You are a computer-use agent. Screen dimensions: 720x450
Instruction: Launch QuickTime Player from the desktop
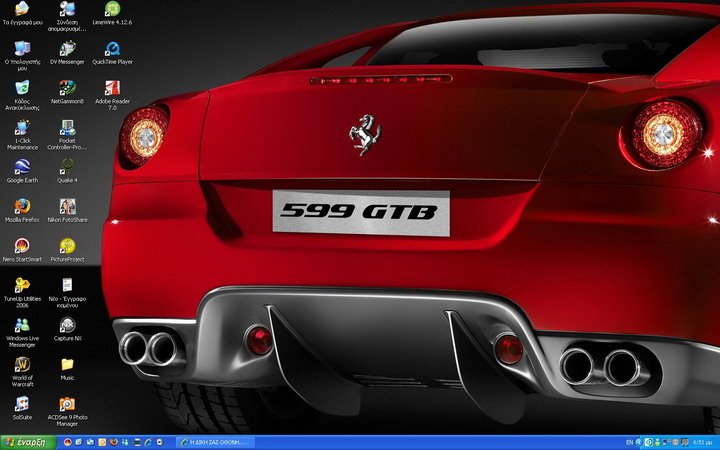coord(112,52)
